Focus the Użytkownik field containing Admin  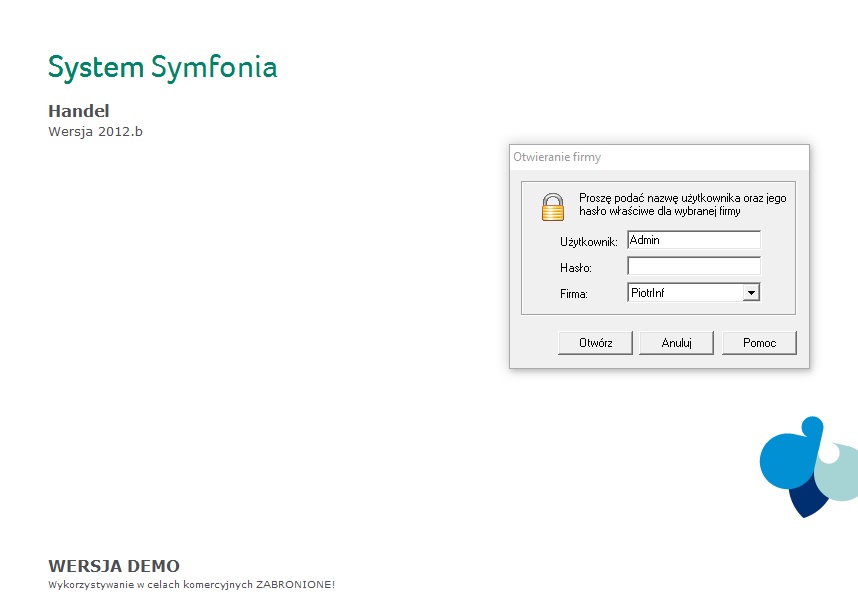694,240
